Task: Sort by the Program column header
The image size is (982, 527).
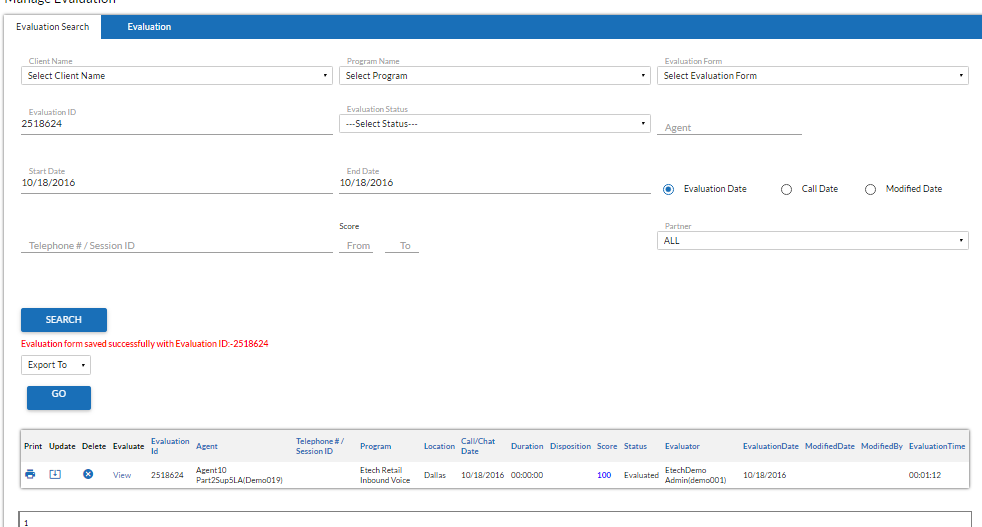Action: coord(375,446)
